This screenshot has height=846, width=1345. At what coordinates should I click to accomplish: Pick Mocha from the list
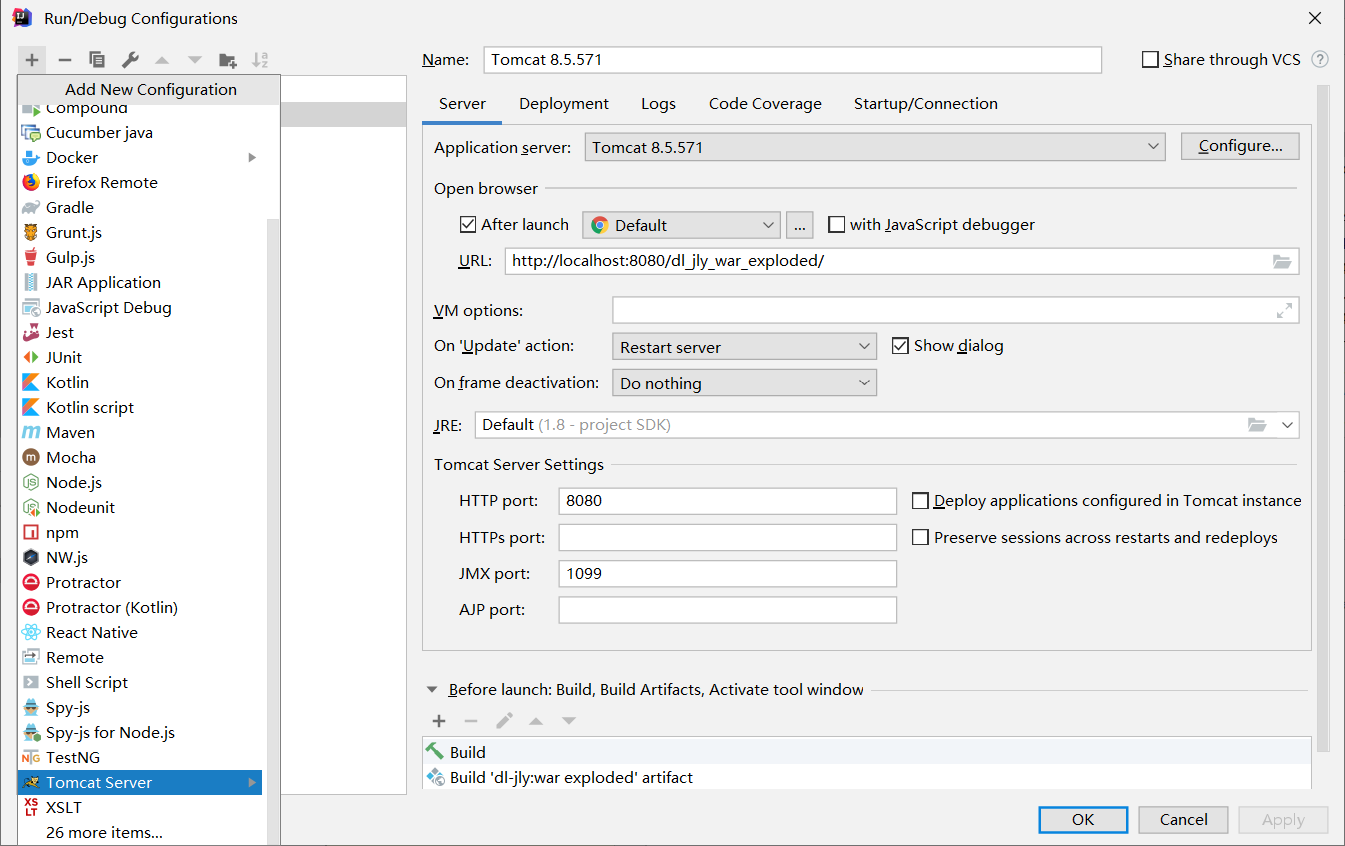140,457
